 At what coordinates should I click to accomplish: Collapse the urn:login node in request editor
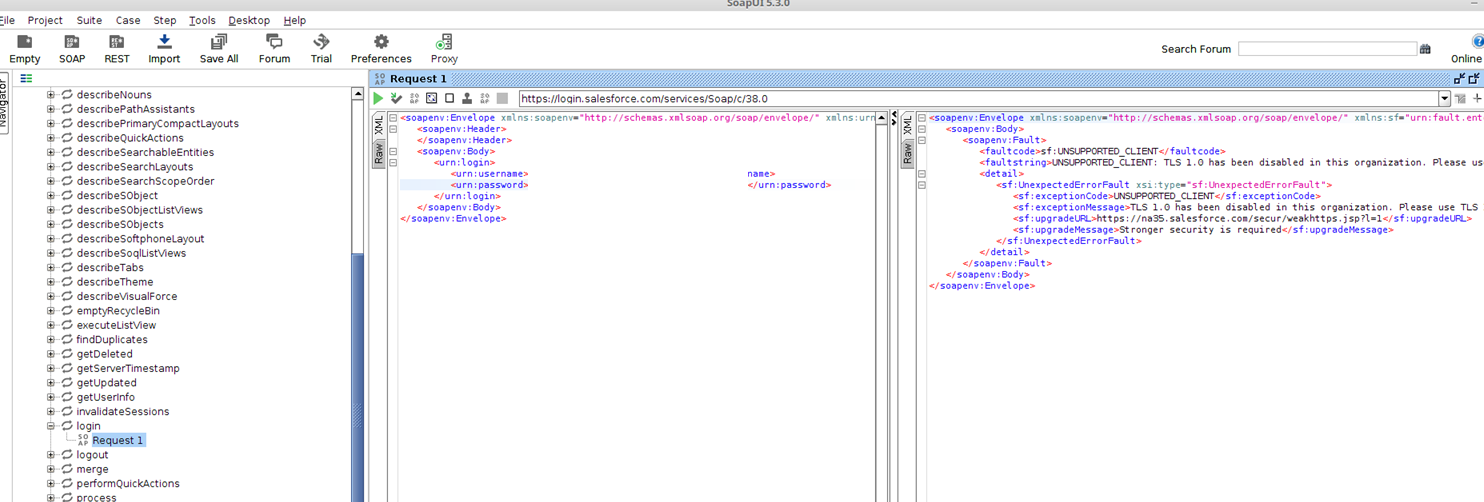[x=393, y=163]
